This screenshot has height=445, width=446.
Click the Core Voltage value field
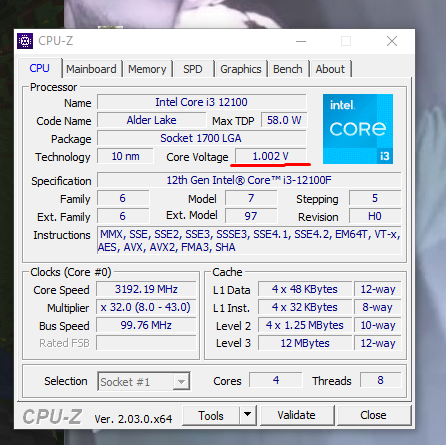tap(271, 156)
